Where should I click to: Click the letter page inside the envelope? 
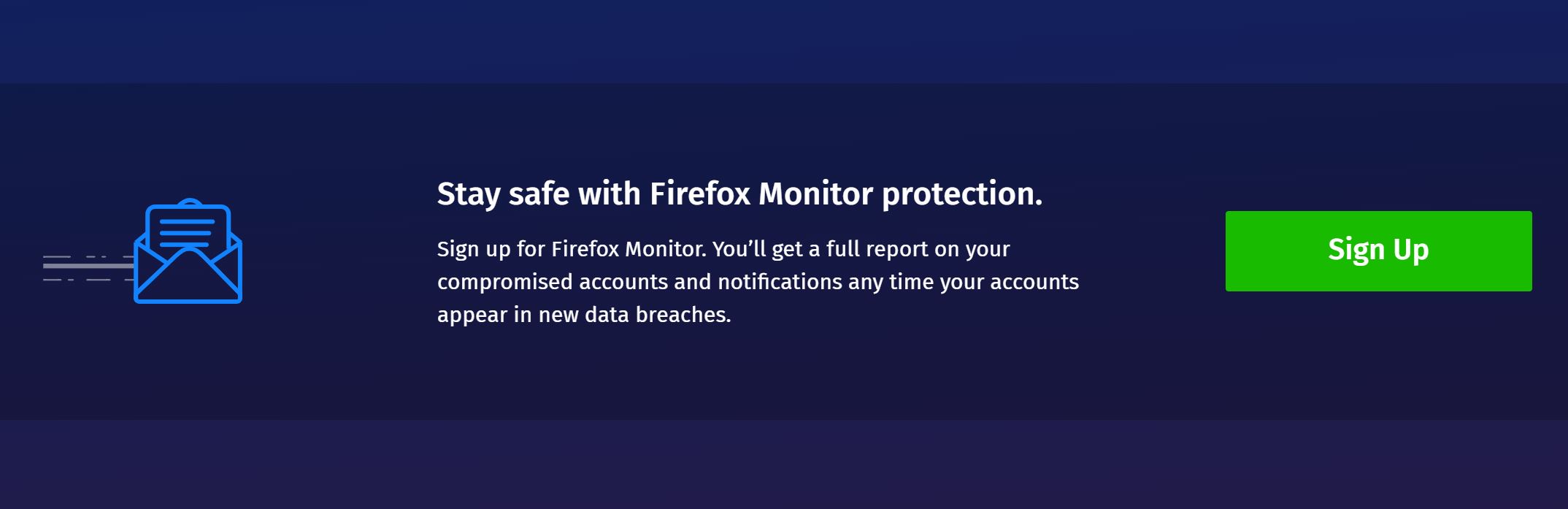(x=188, y=226)
